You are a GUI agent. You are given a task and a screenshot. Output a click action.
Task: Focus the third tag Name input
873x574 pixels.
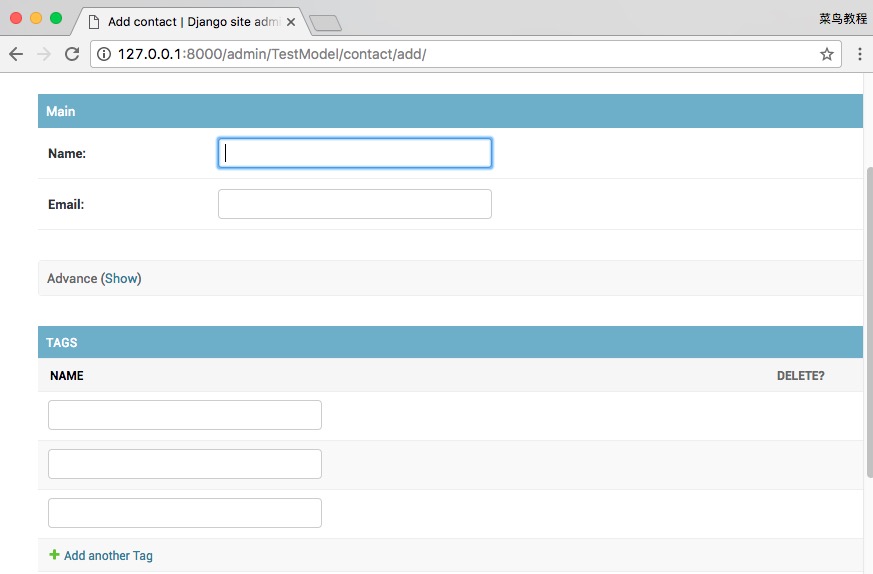[185, 513]
